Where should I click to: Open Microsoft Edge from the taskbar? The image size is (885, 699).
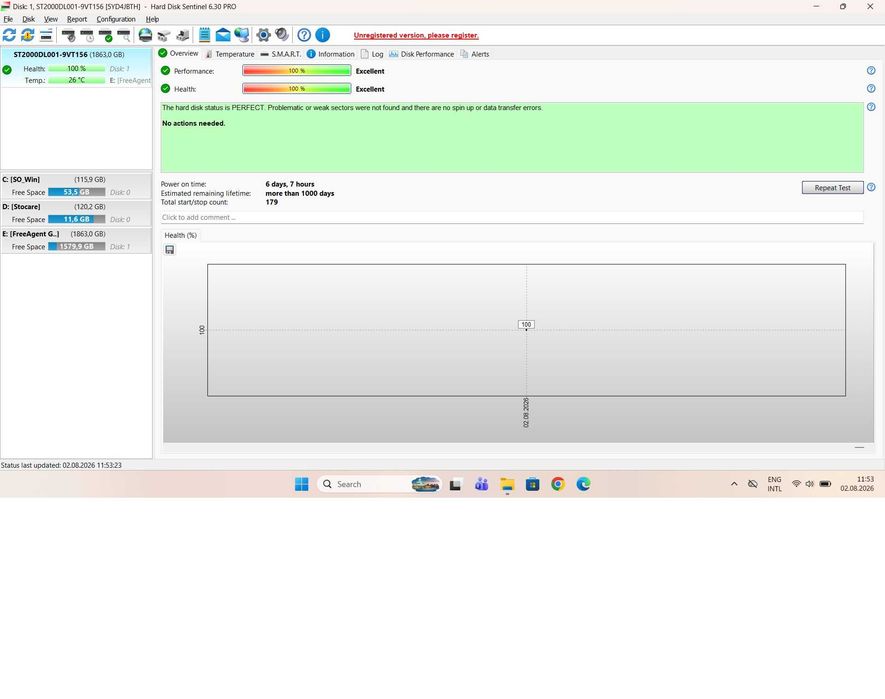(x=583, y=484)
